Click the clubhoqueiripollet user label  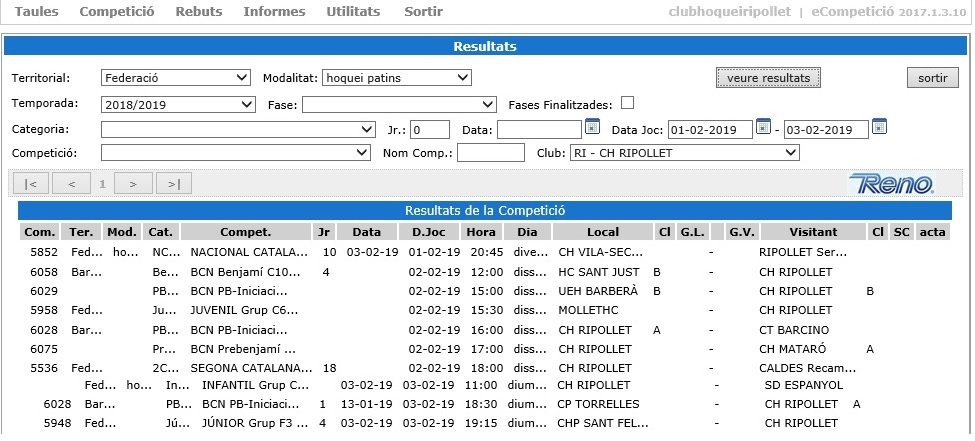[x=729, y=12]
